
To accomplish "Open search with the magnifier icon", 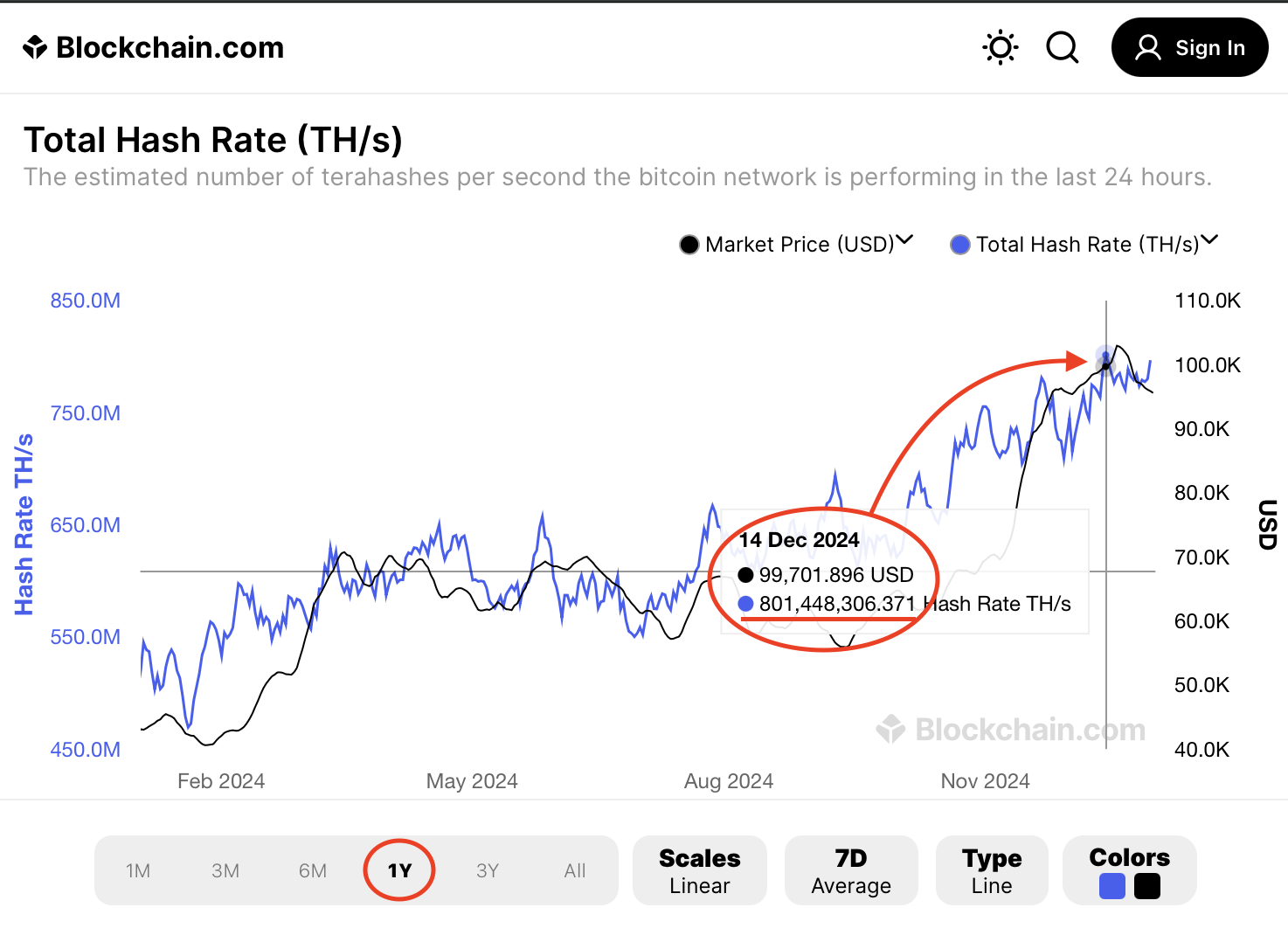I will coord(1063,47).
